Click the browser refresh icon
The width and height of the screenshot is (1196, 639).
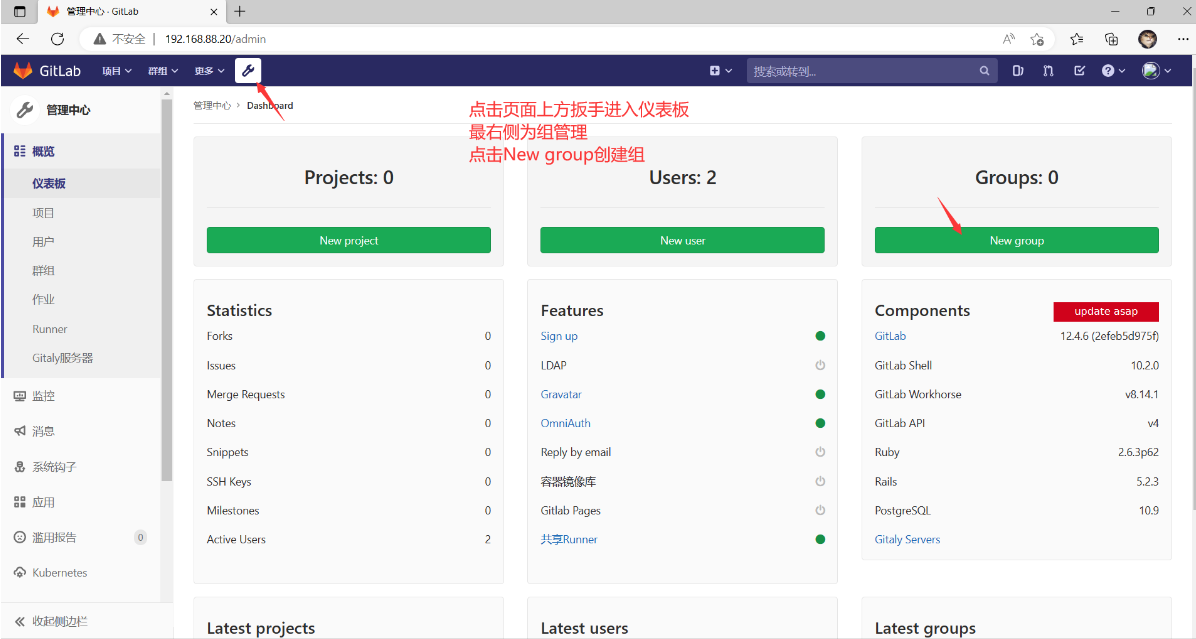[57, 39]
